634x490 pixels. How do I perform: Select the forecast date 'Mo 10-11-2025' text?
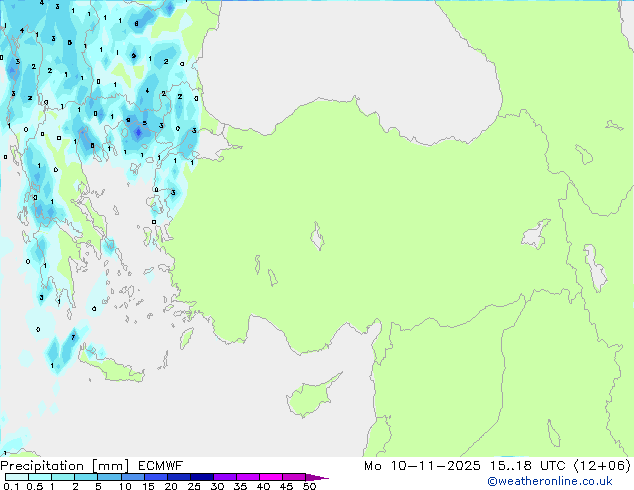[422, 466]
